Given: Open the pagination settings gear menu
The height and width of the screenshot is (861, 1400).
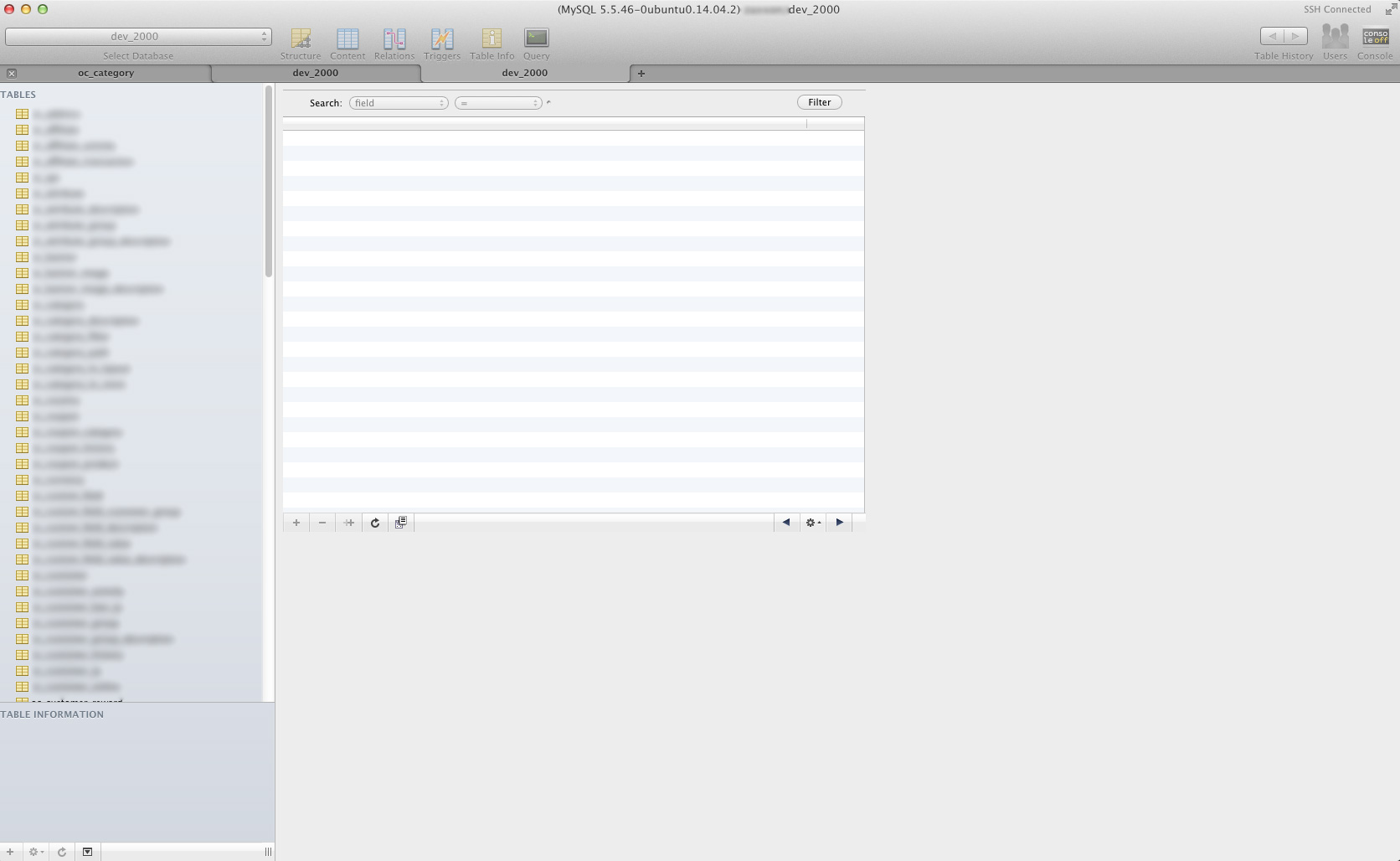Looking at the screenshot, I should [x=812, y=523].
